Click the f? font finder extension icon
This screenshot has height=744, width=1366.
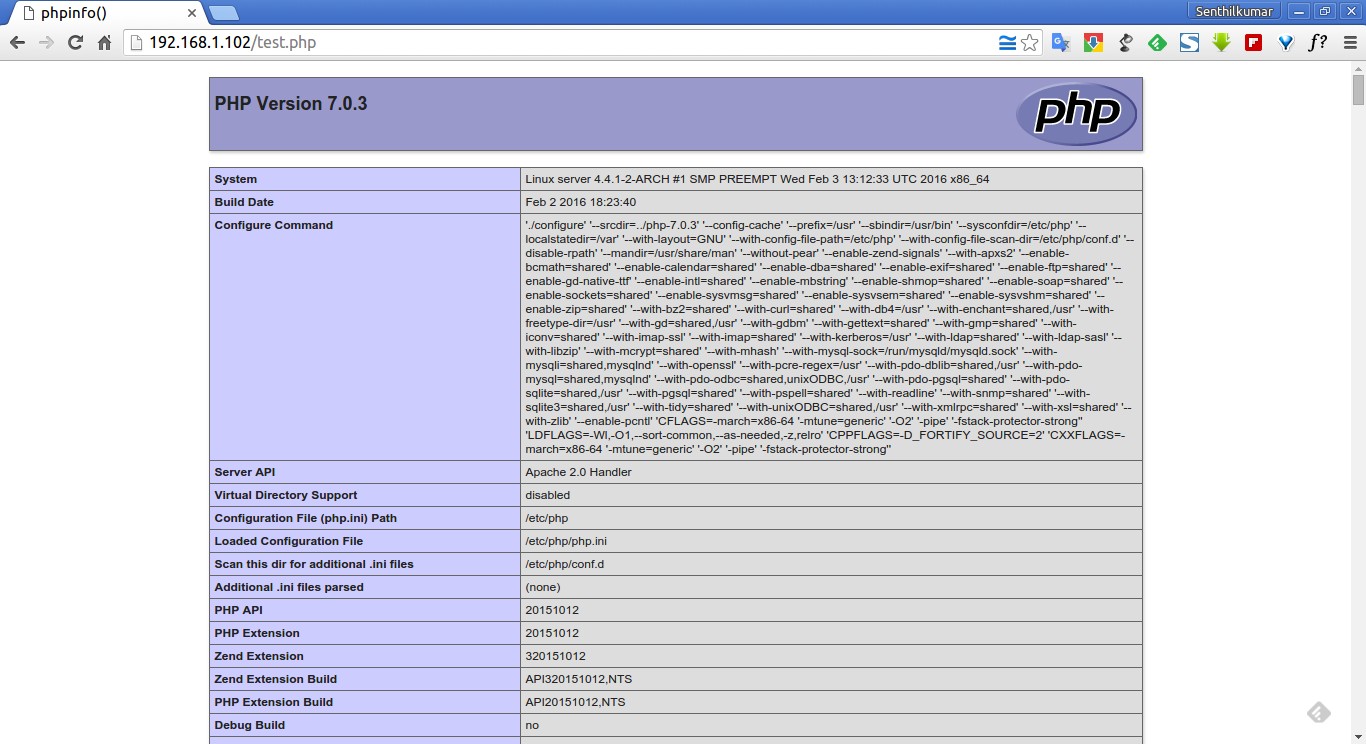[x=1317, y=43]
